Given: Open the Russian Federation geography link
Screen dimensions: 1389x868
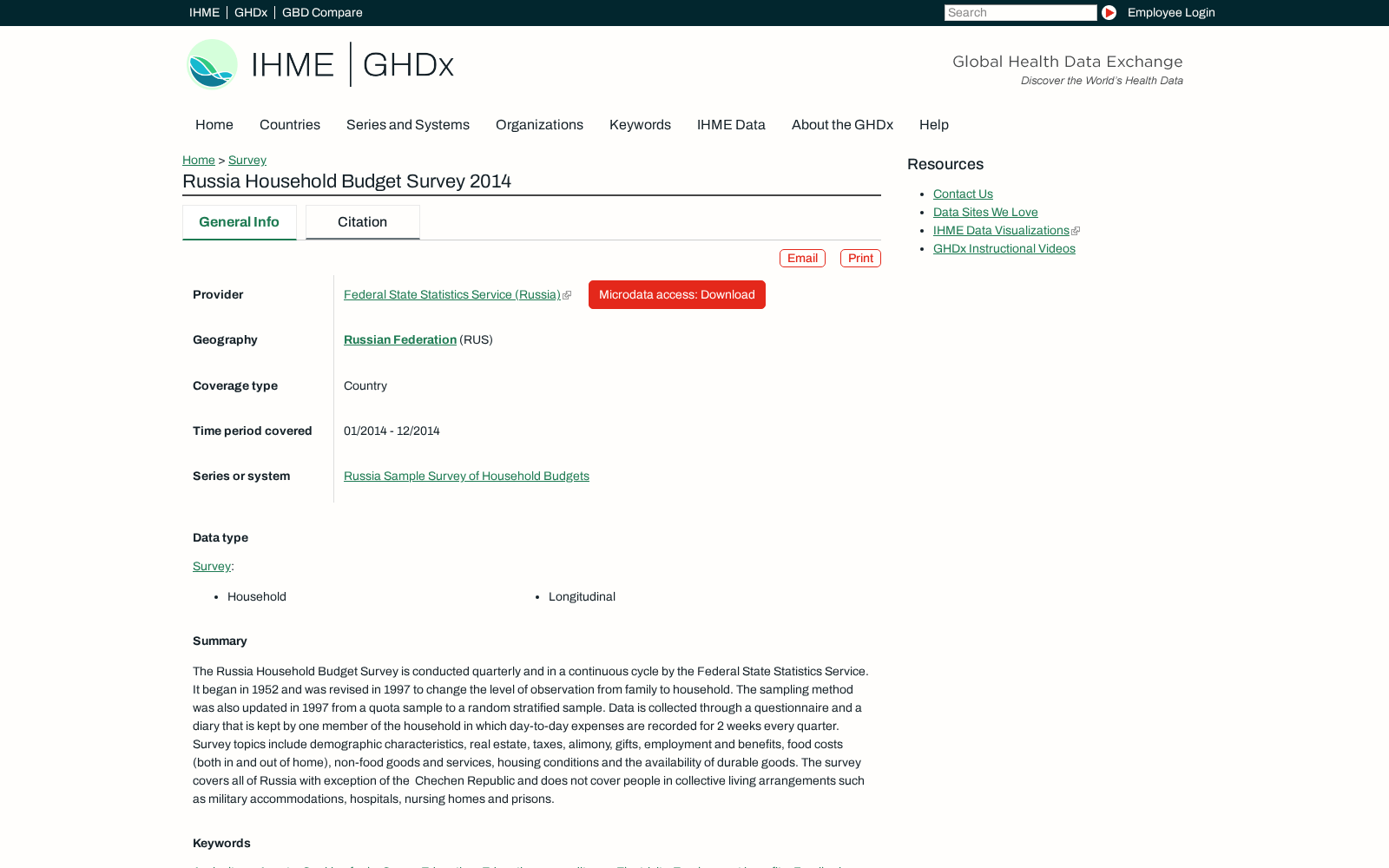Looking at the screenshot, I should click(x=400, y=339).
